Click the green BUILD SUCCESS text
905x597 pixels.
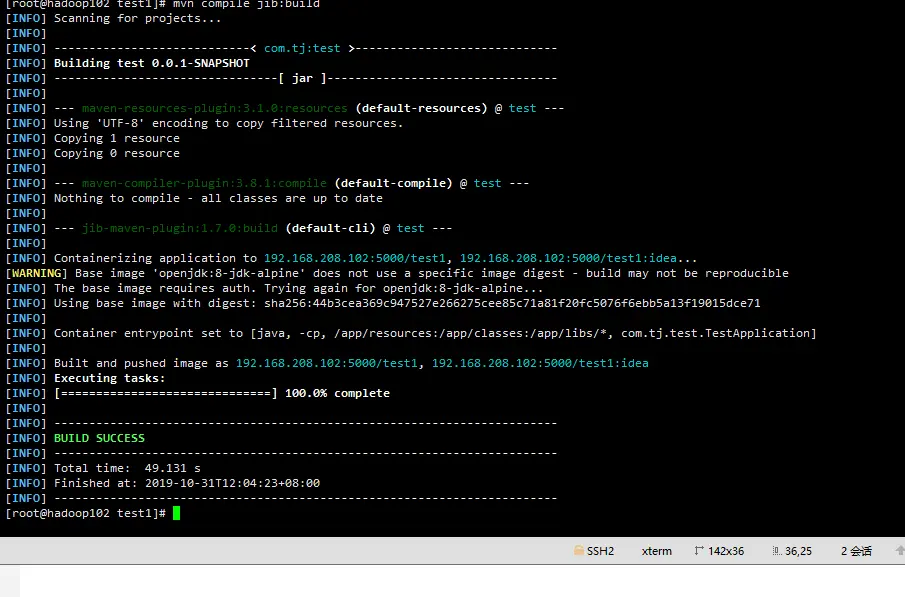99,438
